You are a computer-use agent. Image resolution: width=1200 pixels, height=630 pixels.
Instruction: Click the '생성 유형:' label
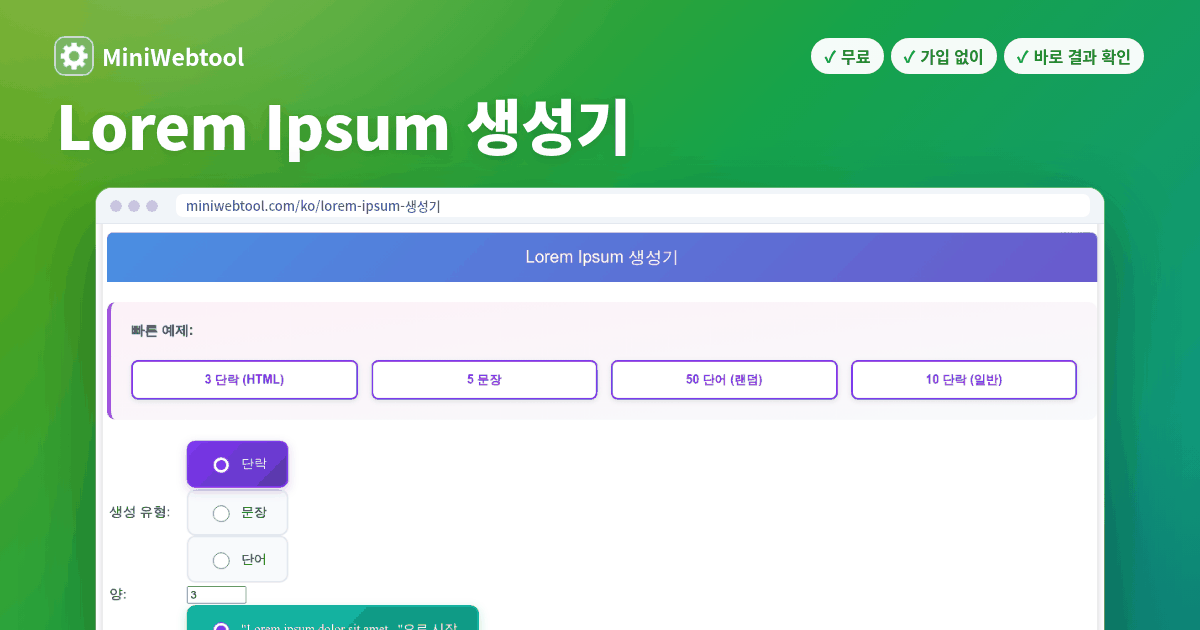pos(140,512)
